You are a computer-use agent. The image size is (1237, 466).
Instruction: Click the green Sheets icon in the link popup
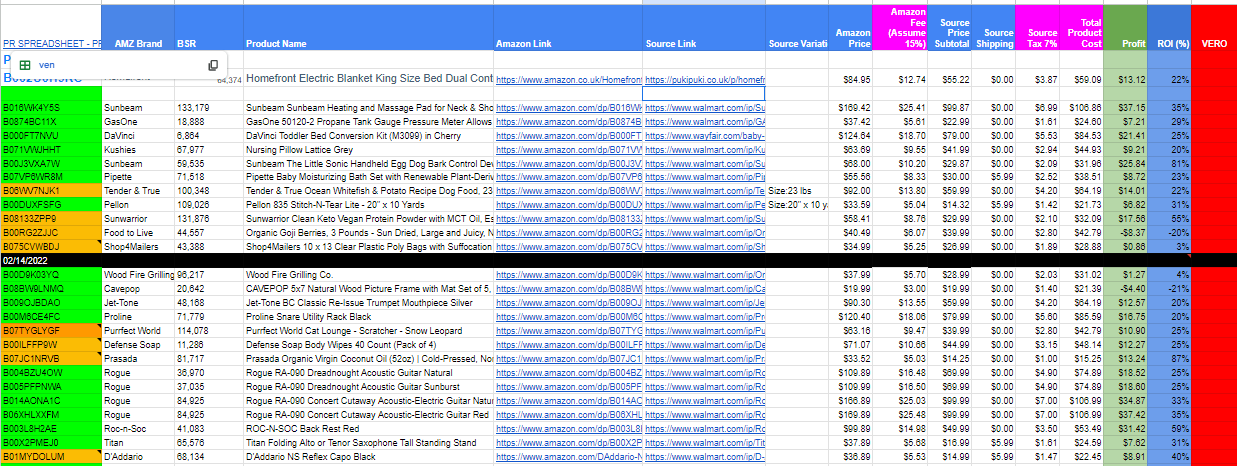(23, 65)
